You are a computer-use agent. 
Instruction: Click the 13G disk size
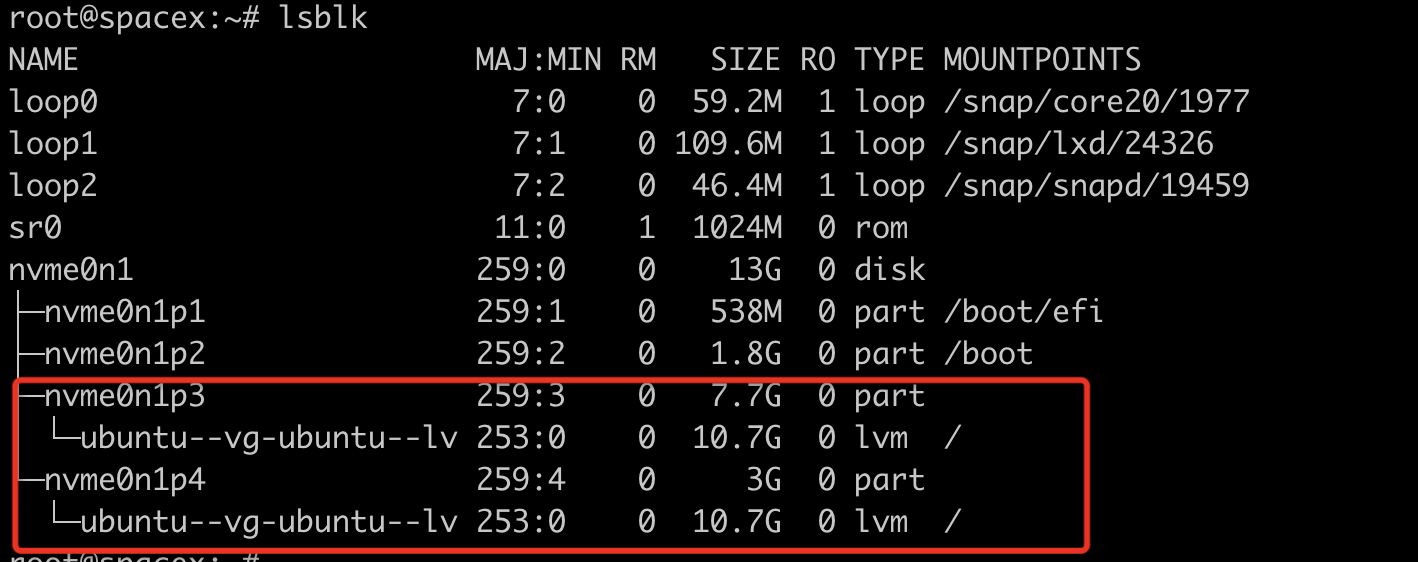(x=754, y=270)
